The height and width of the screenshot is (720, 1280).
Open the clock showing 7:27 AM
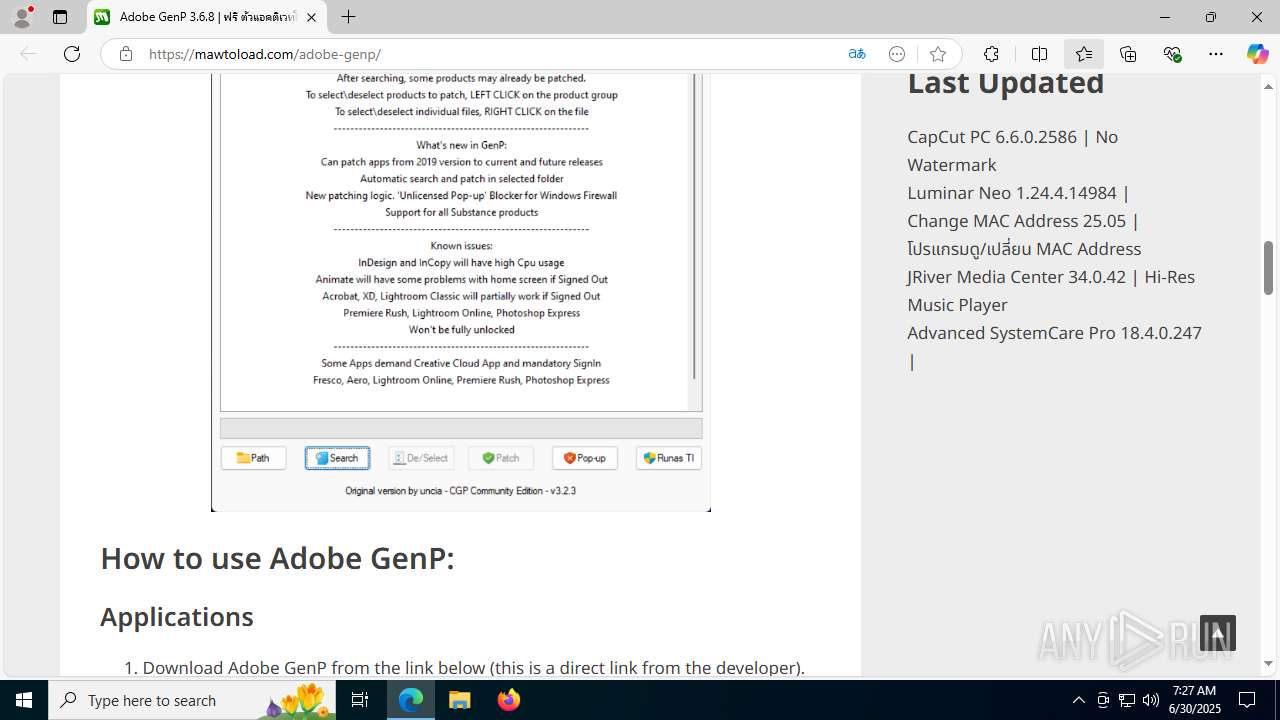[x=1194, y=700]
